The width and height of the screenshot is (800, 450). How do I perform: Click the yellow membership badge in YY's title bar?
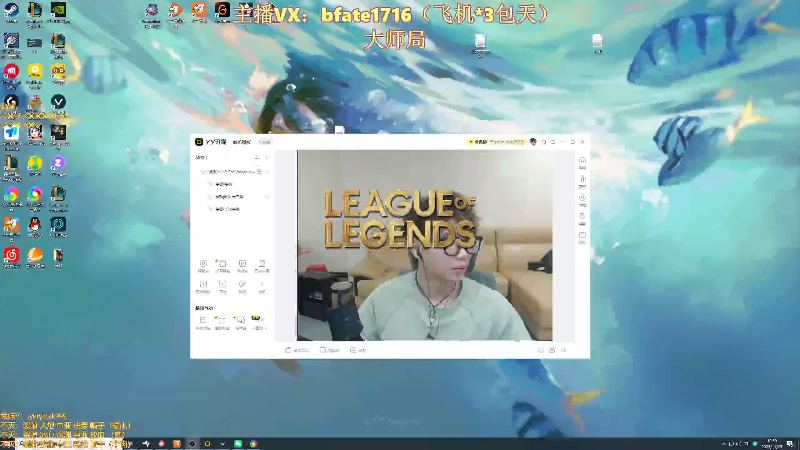click(496, 142)
